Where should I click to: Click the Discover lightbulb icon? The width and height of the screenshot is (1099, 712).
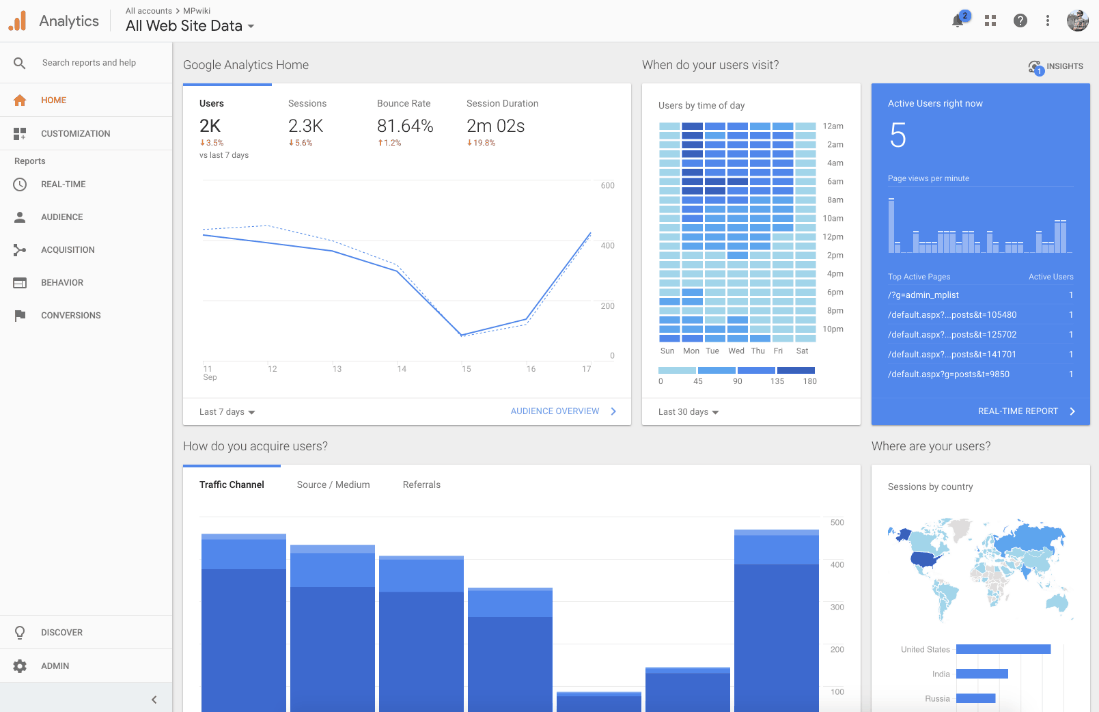tap(20, 633)
